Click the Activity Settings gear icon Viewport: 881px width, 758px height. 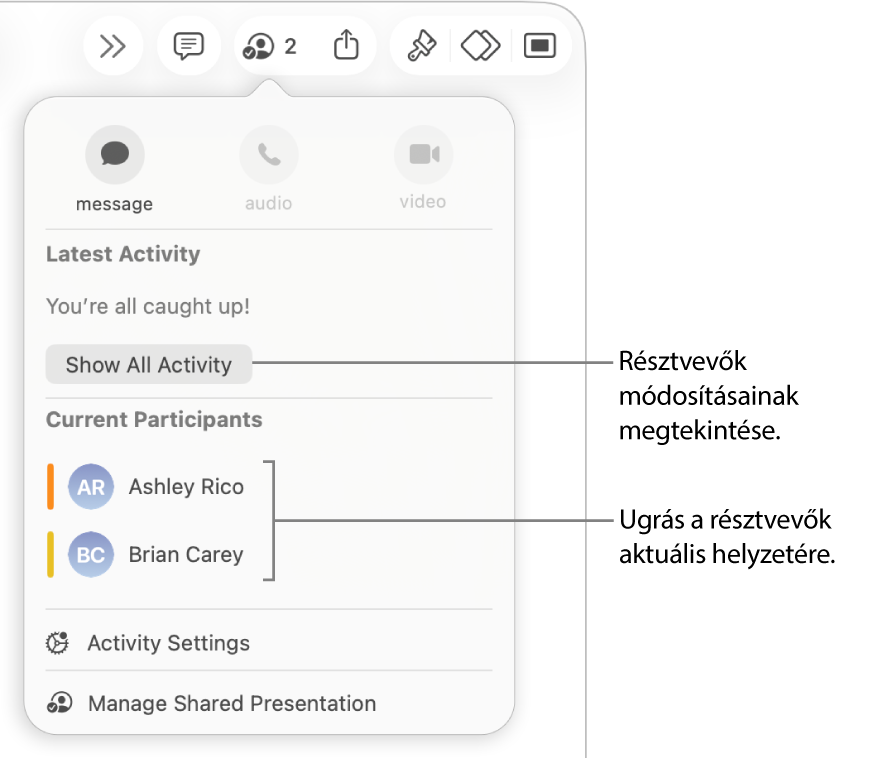tap(58, 643)
